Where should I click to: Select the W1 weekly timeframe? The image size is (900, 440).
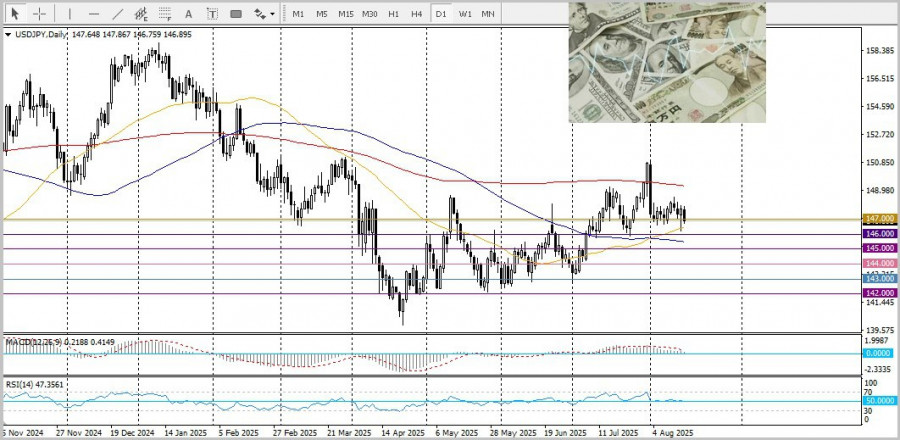pyautogui.click(x=465, y=13)
